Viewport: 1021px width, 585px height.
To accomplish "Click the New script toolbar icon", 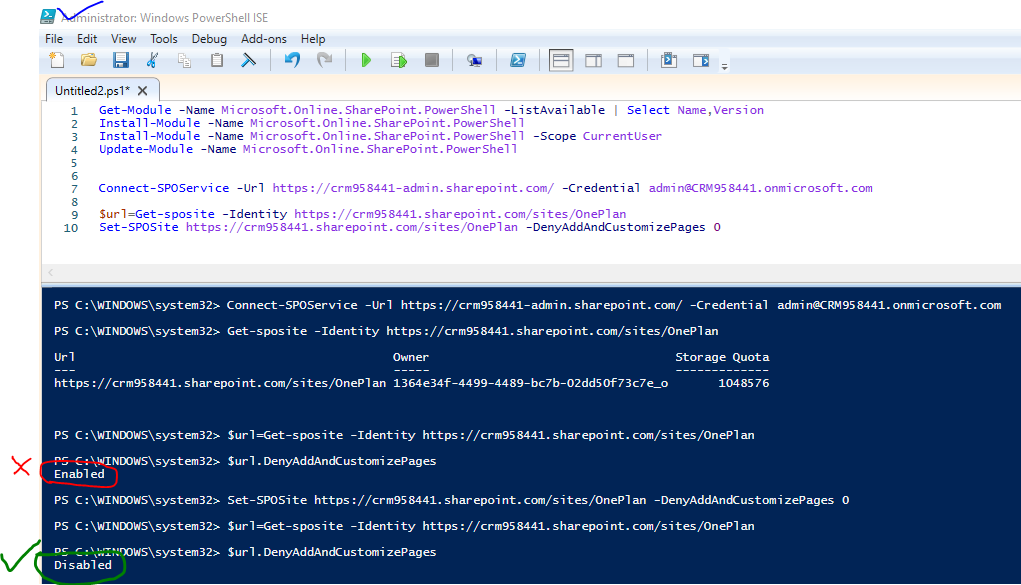I will pyautogui.click(x=57, y=61).
